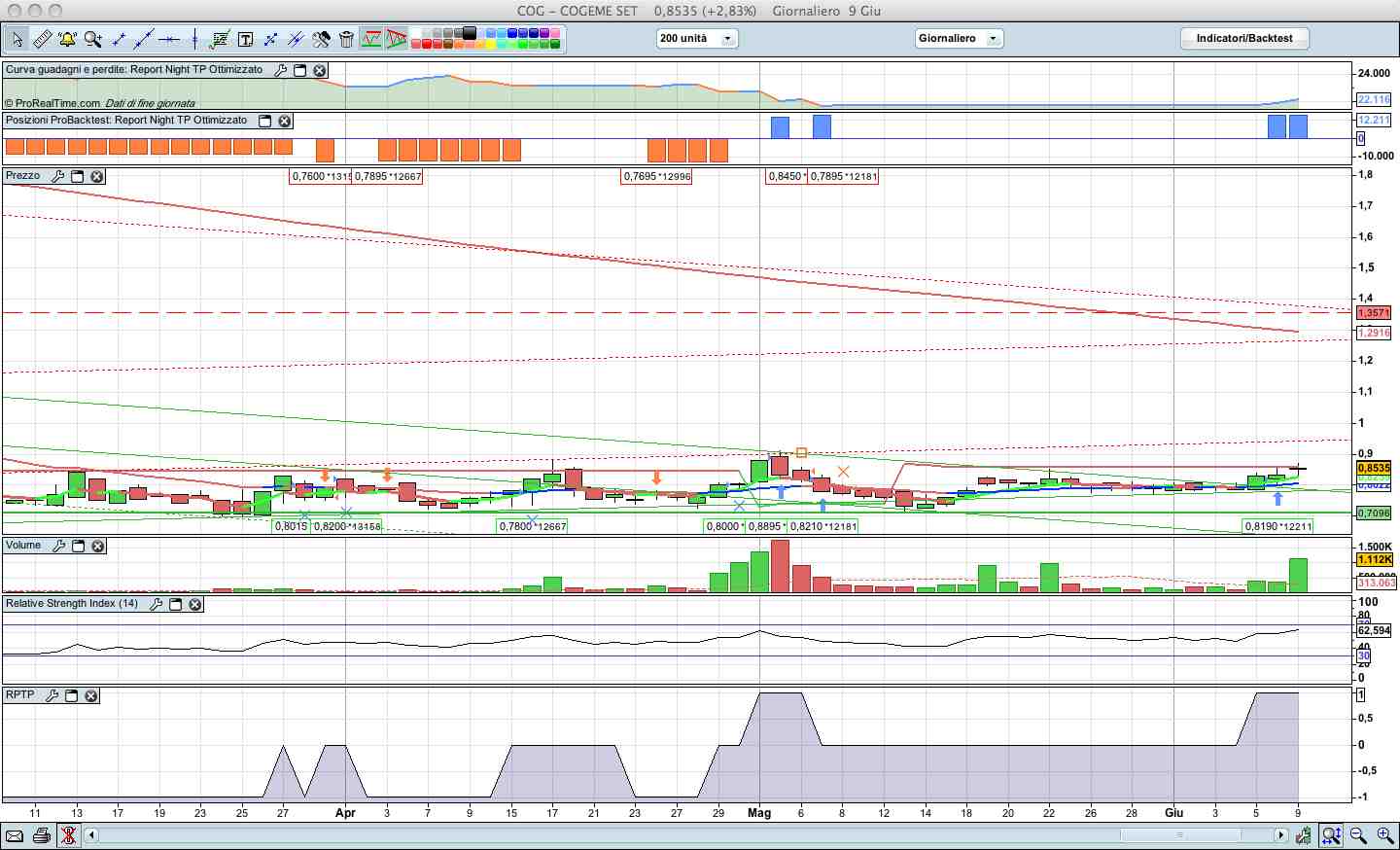Select the blue diagonal arrow tool
The width and height of the screenshot is (1400, 850).
[270, 39]
